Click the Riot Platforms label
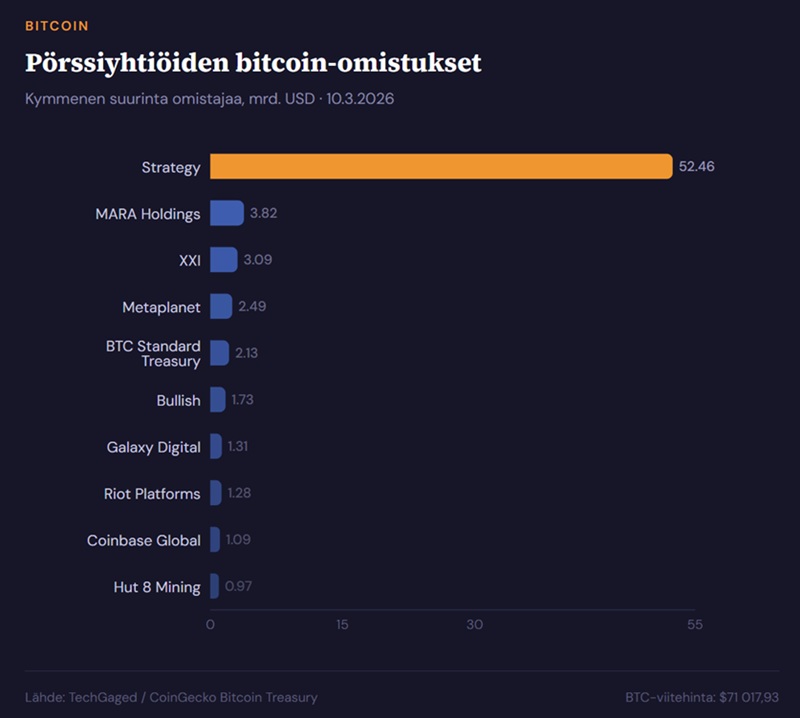The image size is (800, 718). 152,494
